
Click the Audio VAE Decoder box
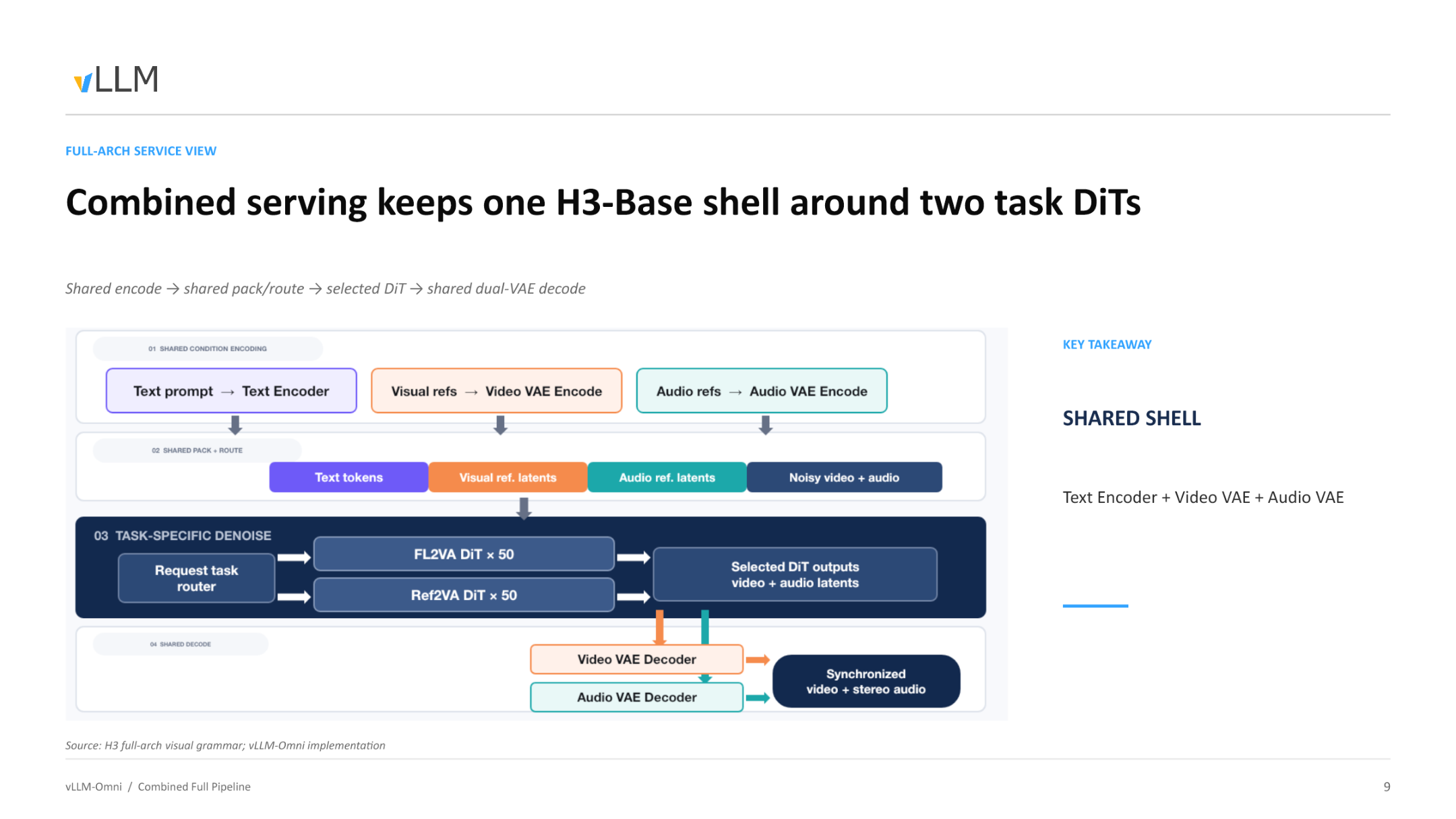(636, 697)
